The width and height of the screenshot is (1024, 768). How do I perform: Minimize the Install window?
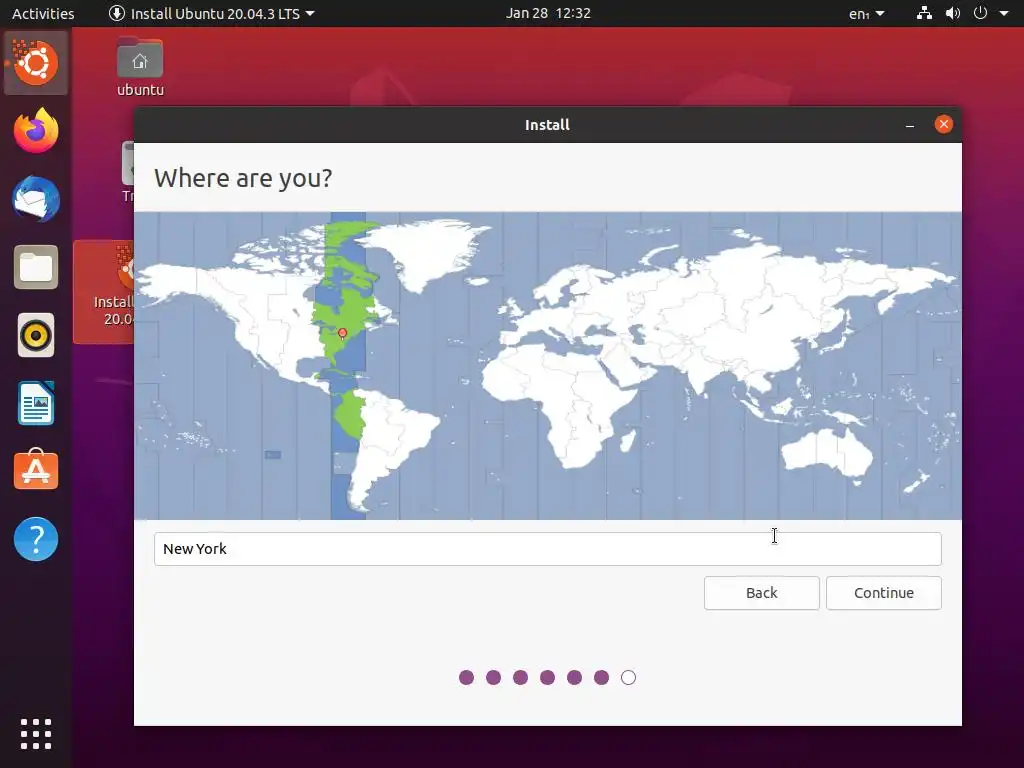point(910,125)
